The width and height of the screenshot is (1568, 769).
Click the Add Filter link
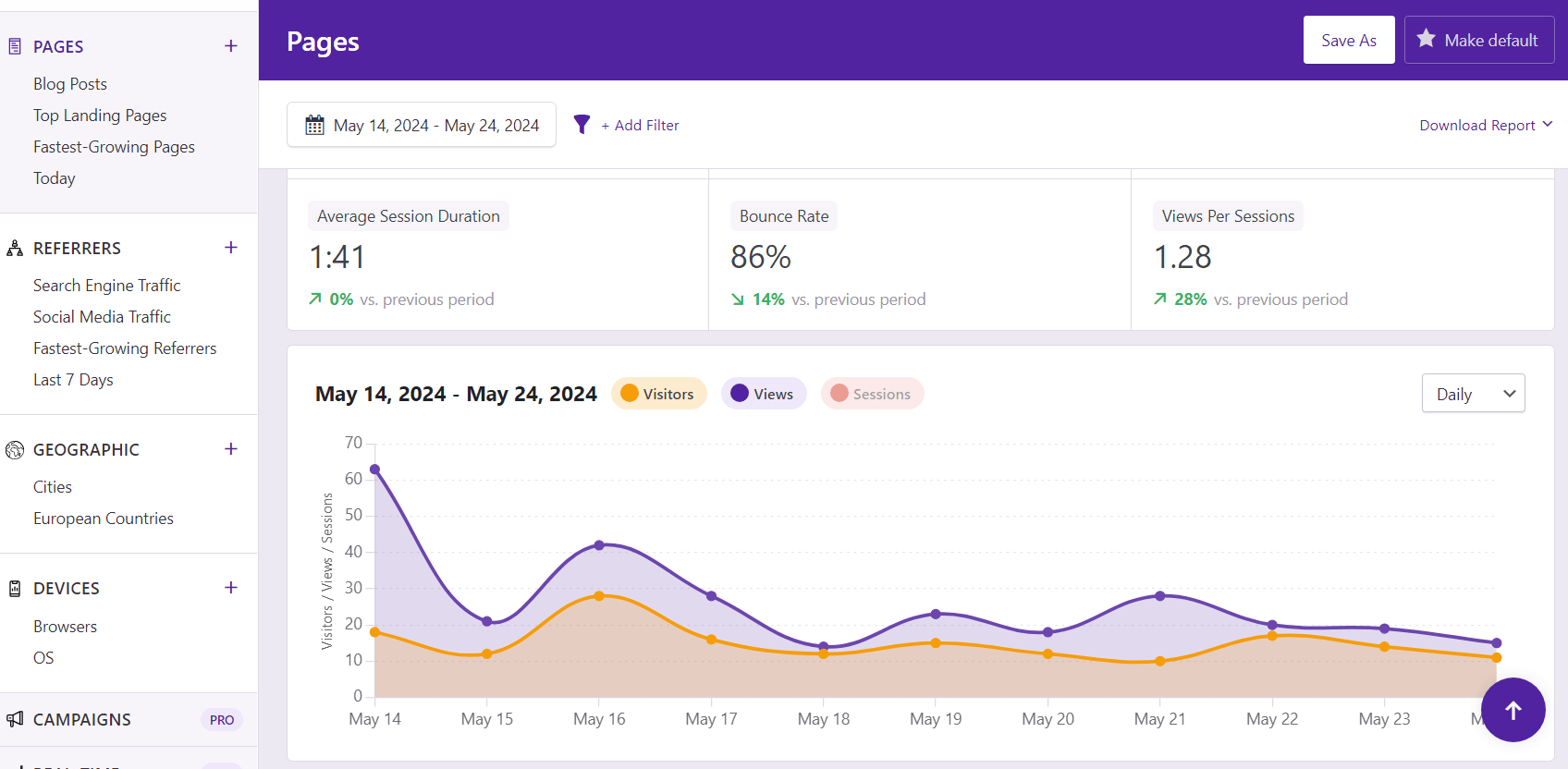(640, 125)
